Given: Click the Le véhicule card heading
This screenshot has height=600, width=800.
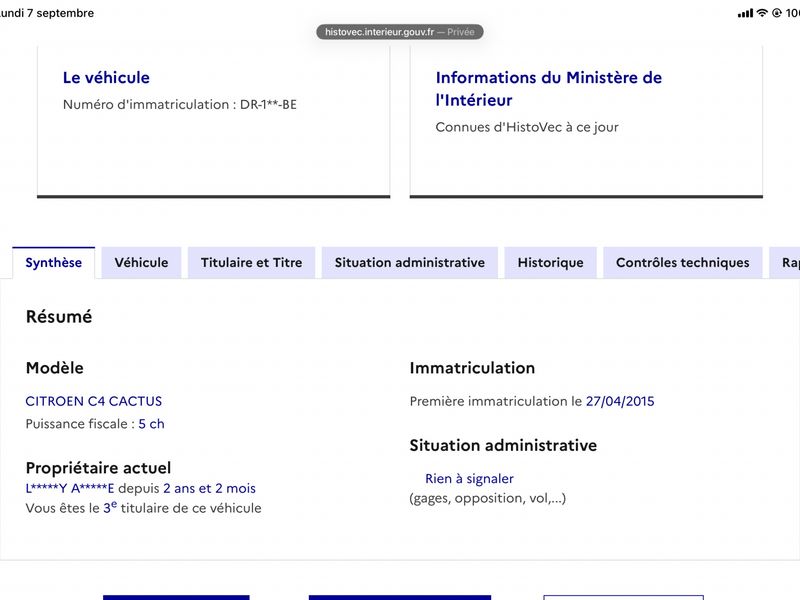Looking at the screenshot, I should pyautogui.click(x=106, y=78).
